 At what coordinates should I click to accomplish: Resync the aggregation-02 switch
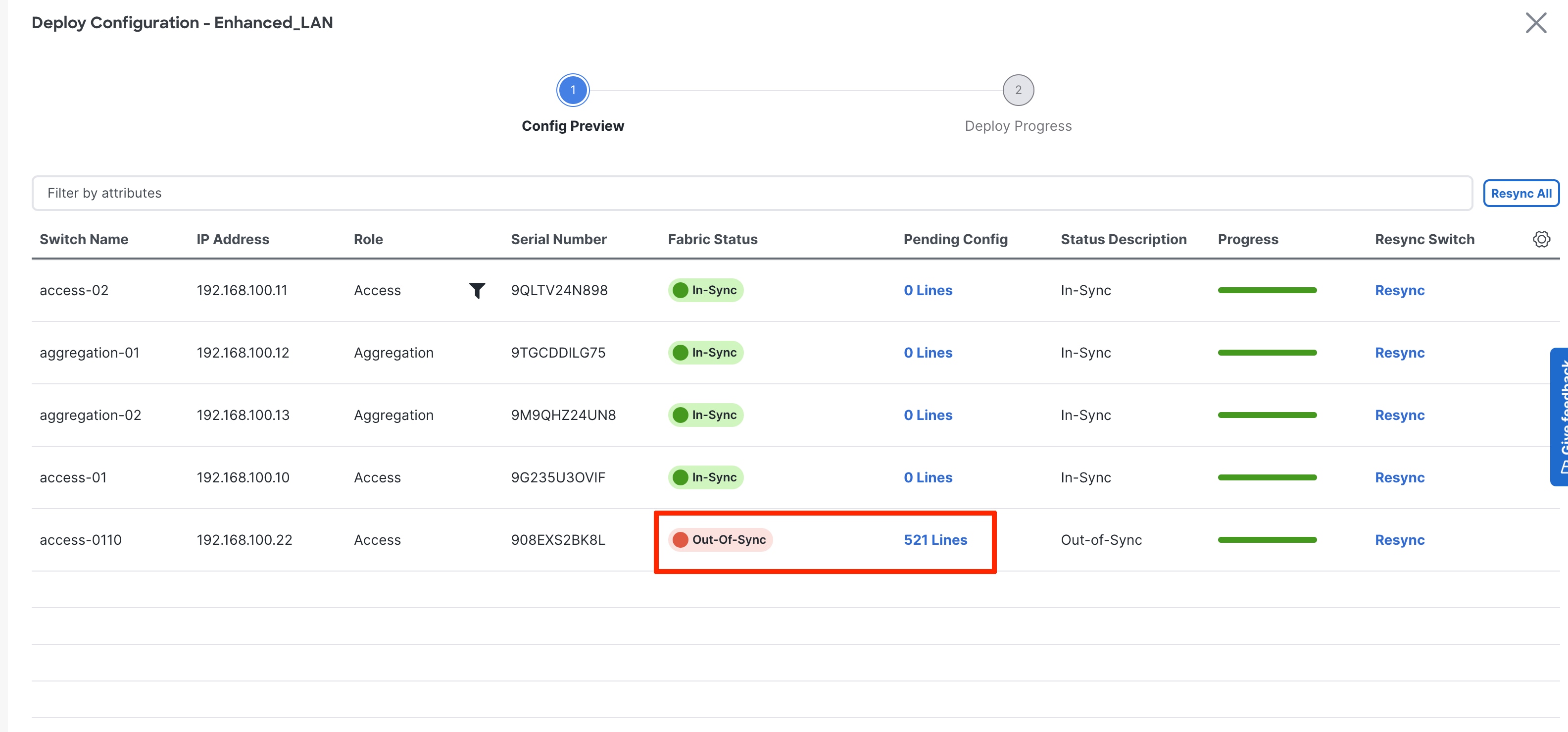(x=1399, y=416)
